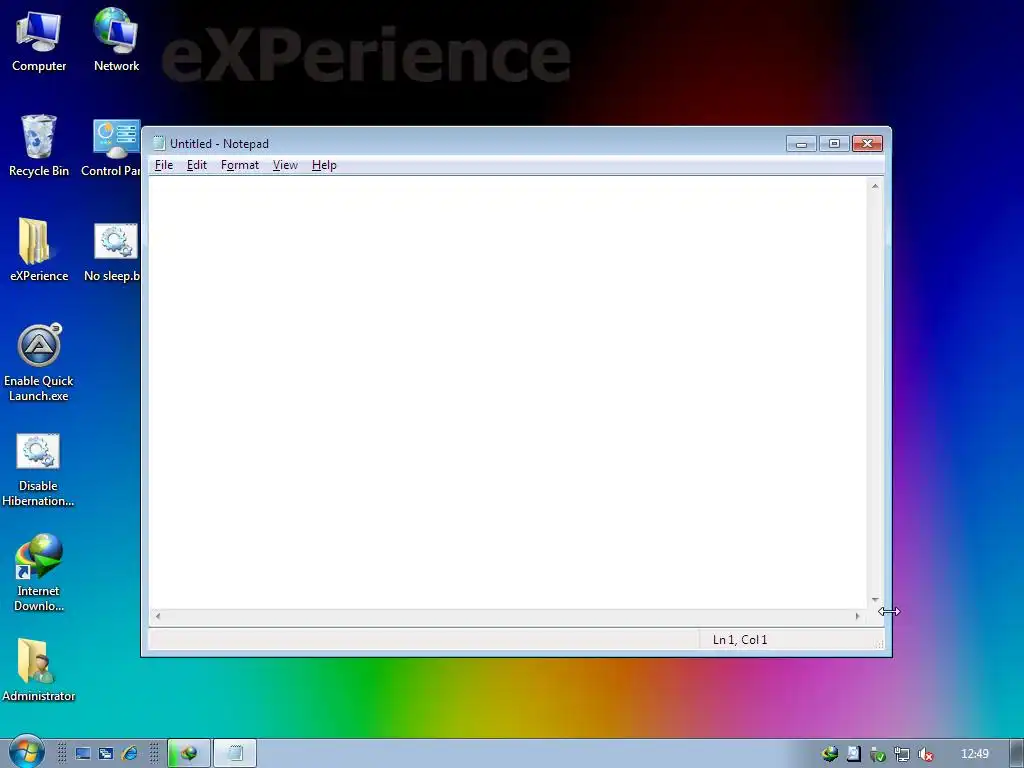Click Show Desktop quick launch icon
Screen dimensions: 1024x768
83,754
